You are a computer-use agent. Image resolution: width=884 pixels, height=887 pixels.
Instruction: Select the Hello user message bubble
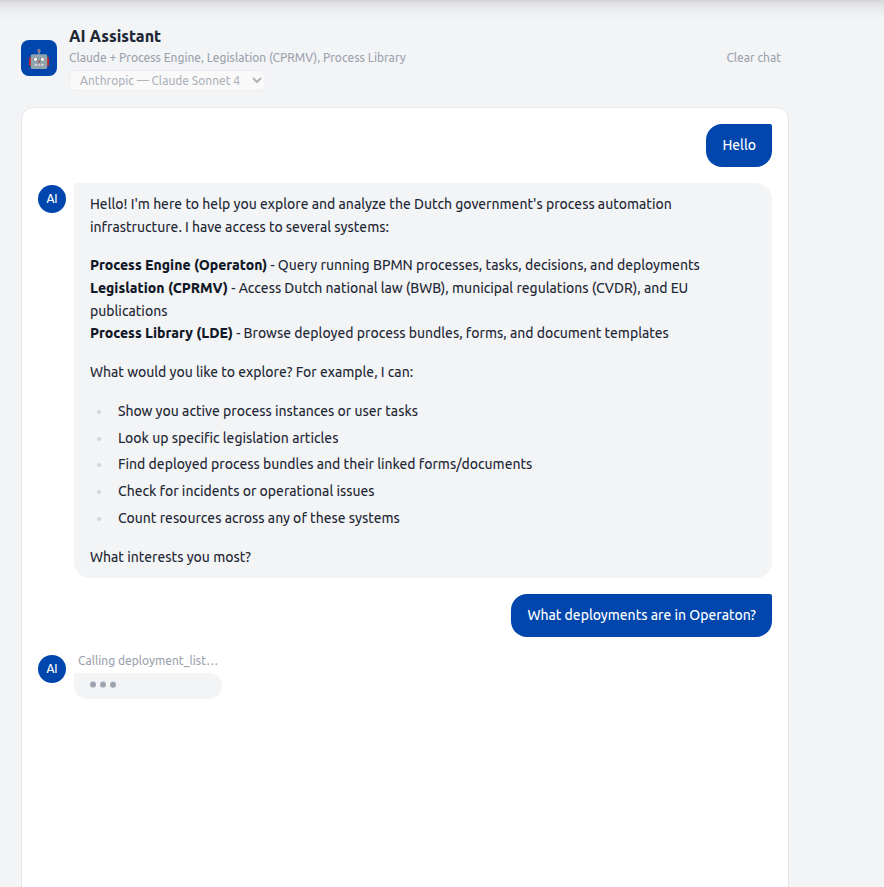coord(738,145)
